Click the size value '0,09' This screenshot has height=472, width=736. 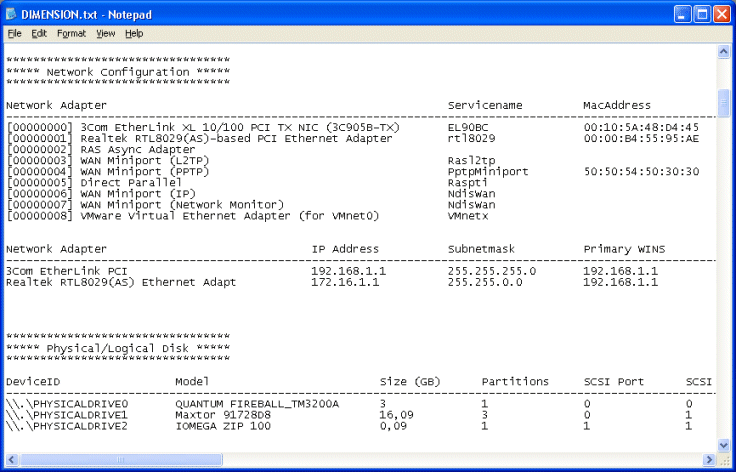click(x=393, y=426)
